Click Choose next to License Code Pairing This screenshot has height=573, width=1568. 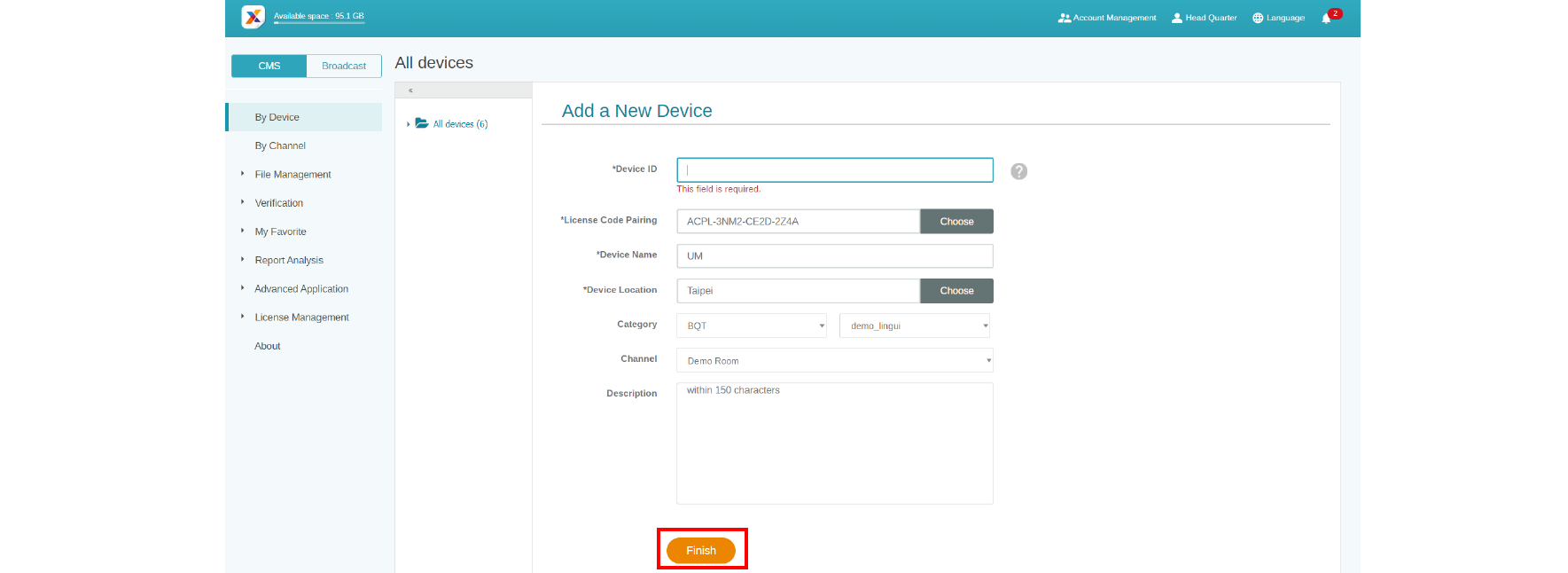956,222
